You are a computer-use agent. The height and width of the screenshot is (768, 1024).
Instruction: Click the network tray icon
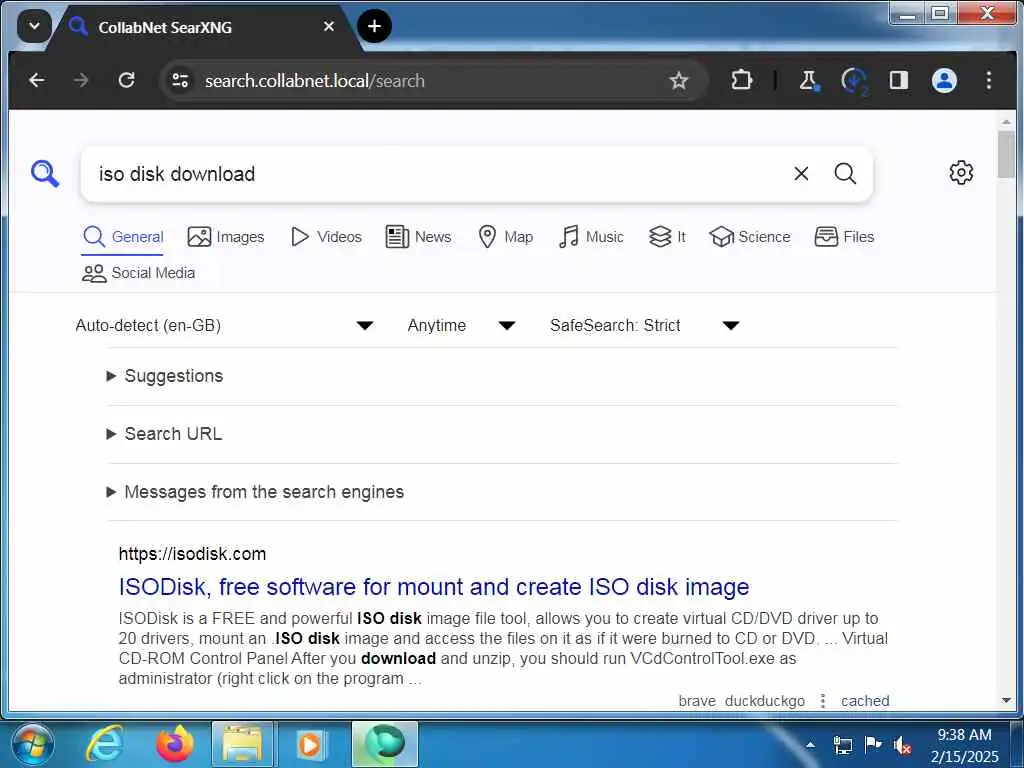click(842, 744)
